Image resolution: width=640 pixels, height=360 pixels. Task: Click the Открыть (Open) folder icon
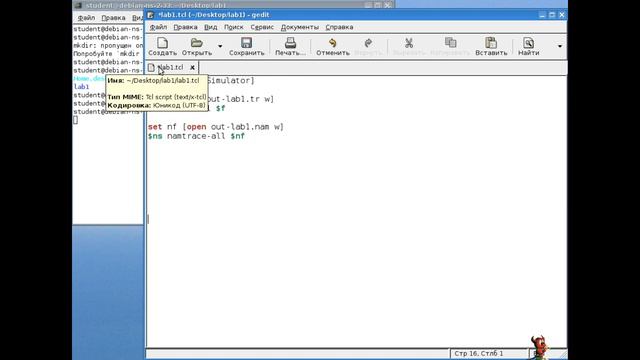[x=197, y=43]
